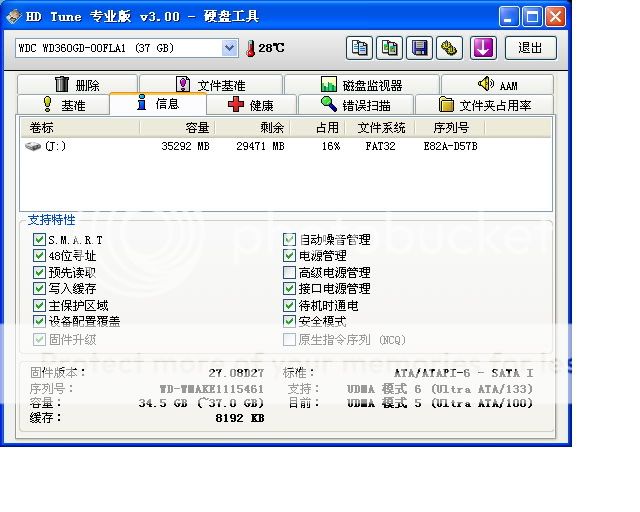
Task: Click the copy screenshot to clipboard icon
Action: 390,48
